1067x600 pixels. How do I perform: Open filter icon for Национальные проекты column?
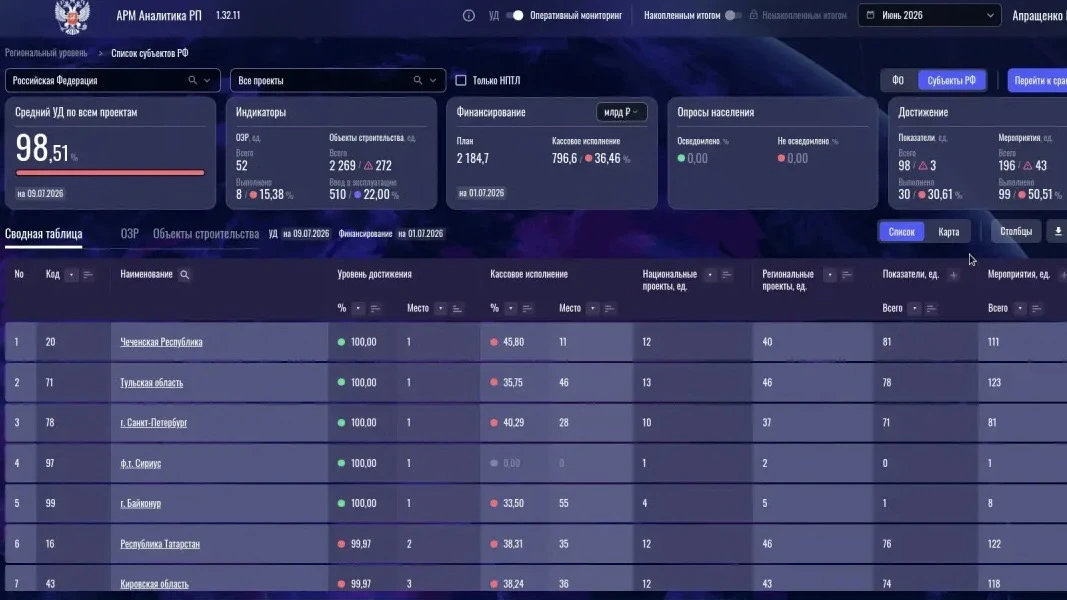(726, 275)
